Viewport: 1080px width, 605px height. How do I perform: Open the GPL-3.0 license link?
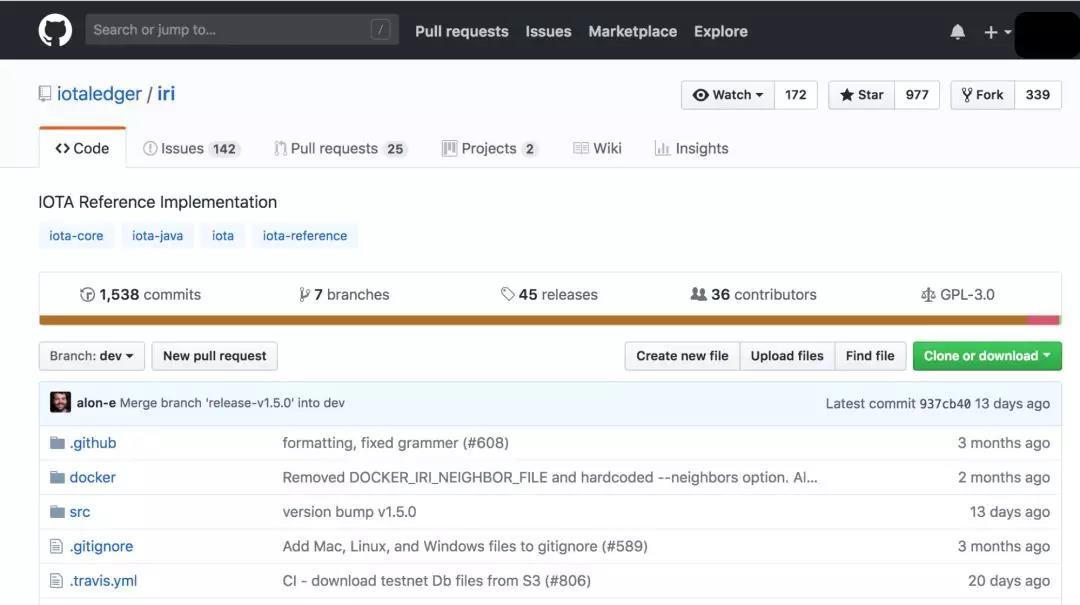(957, 294)
